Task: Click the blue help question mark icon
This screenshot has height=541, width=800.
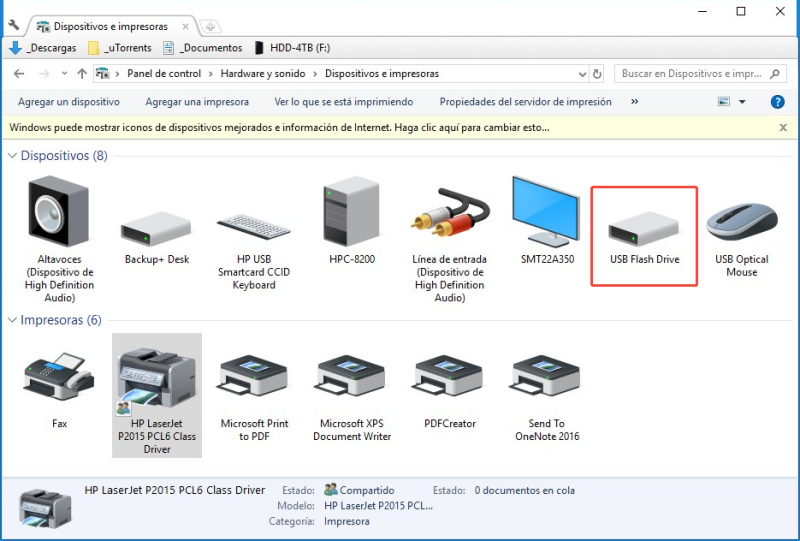Action: [x=777, y=102]
